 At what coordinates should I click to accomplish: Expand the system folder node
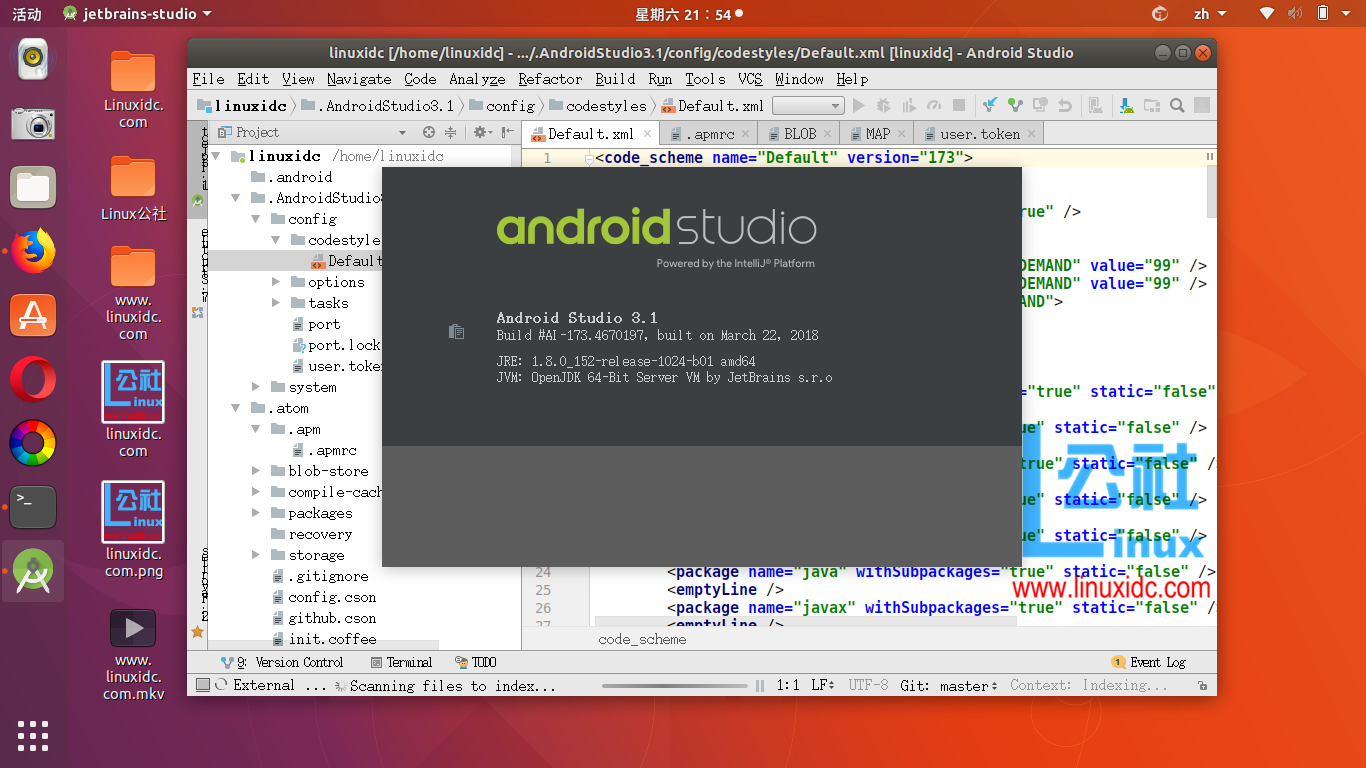pos(256,387)
